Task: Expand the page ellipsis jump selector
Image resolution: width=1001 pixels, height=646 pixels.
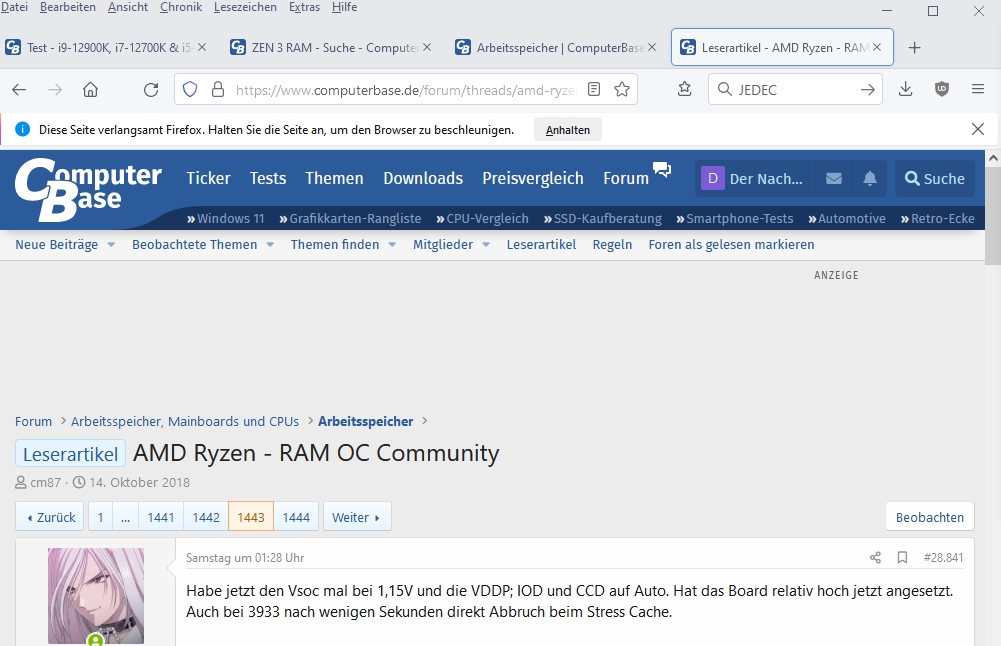Action: [125, 517]
